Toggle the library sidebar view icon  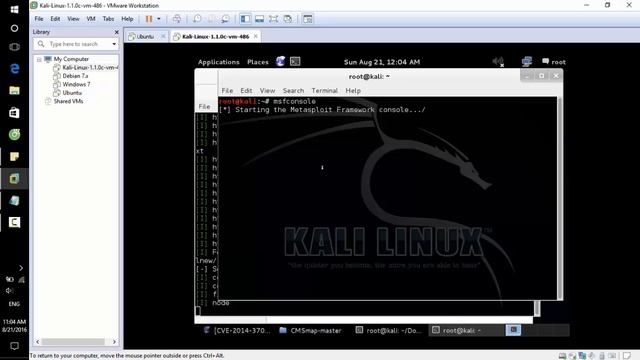(x=245, y=19)
